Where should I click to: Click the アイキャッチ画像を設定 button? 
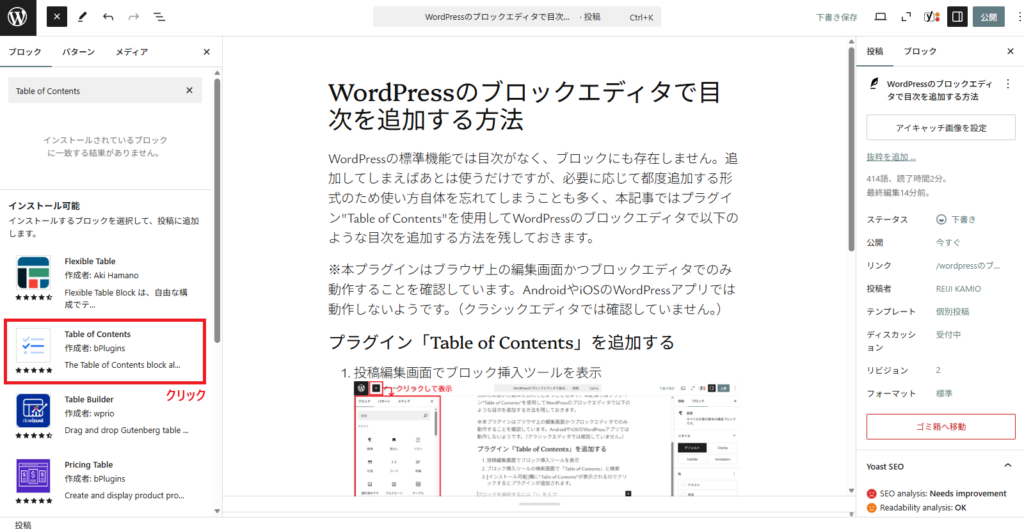(x=940, y=128)
